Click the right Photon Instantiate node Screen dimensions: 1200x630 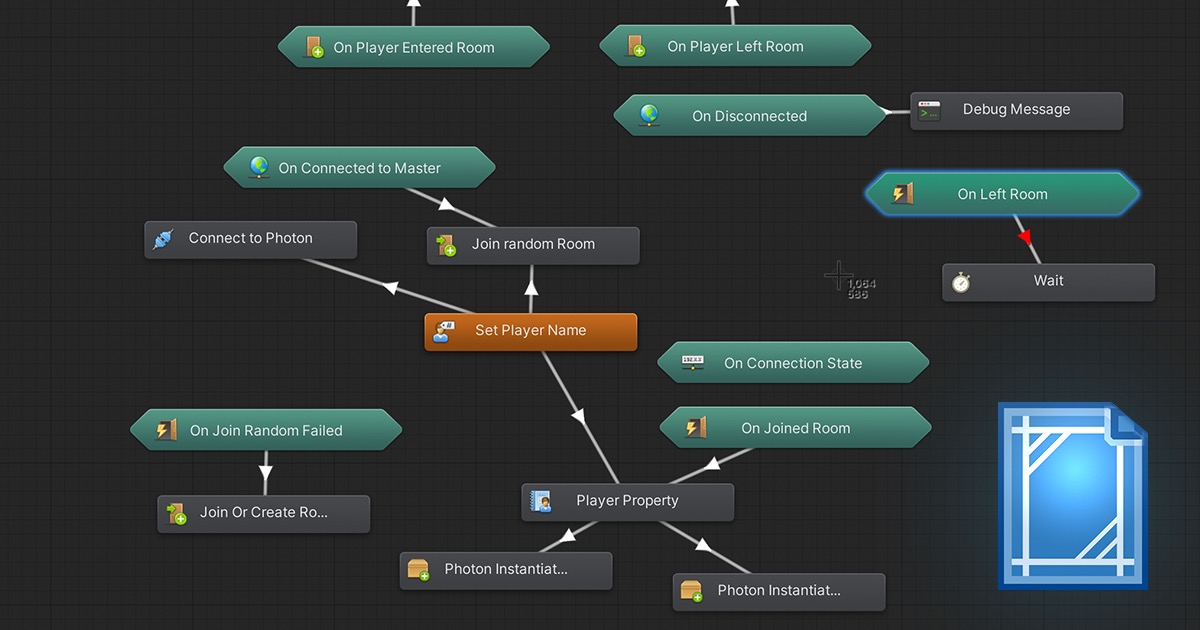coord(779,591)
